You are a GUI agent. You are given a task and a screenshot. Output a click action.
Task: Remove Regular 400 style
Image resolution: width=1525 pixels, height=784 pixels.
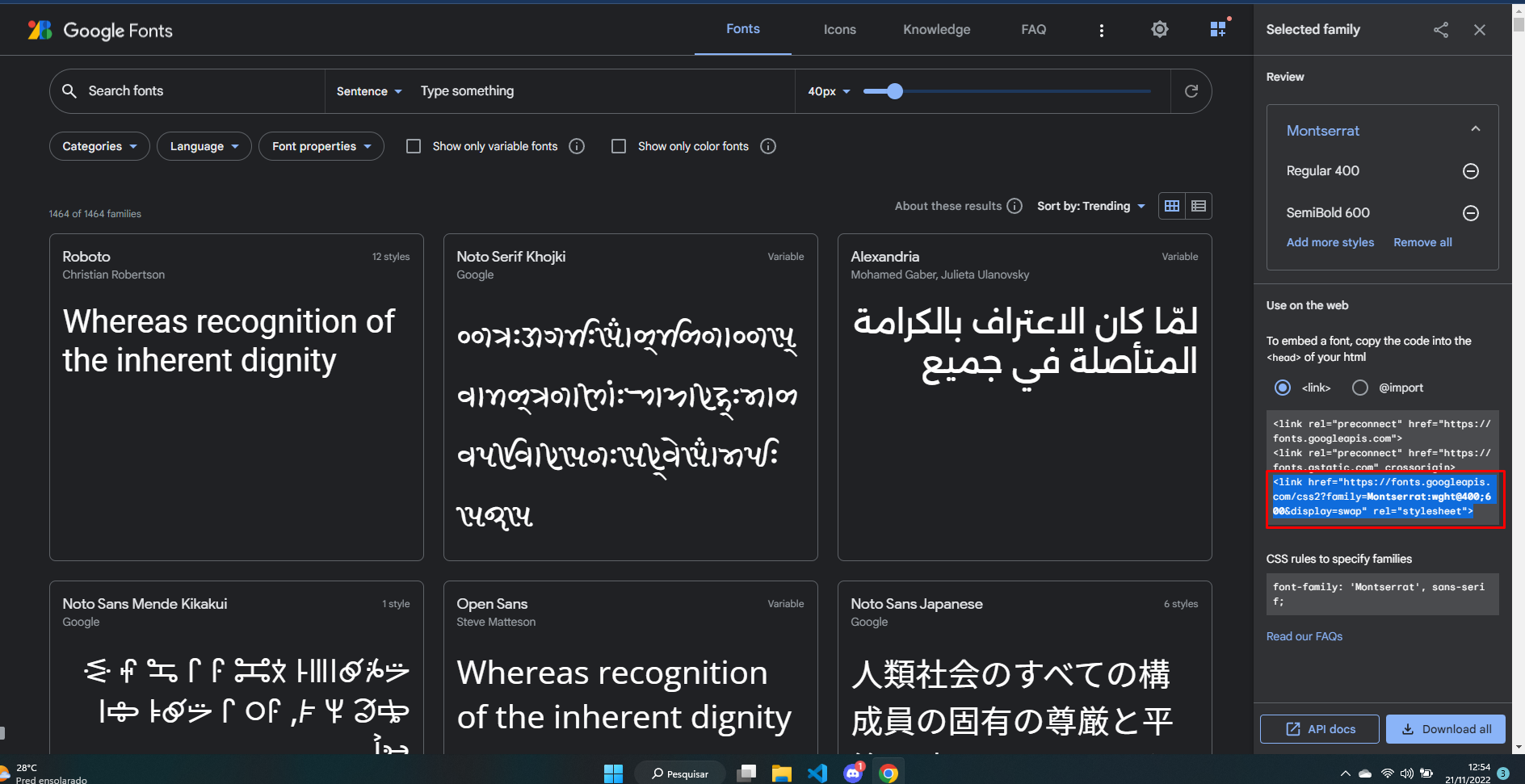coord(1471,171)
